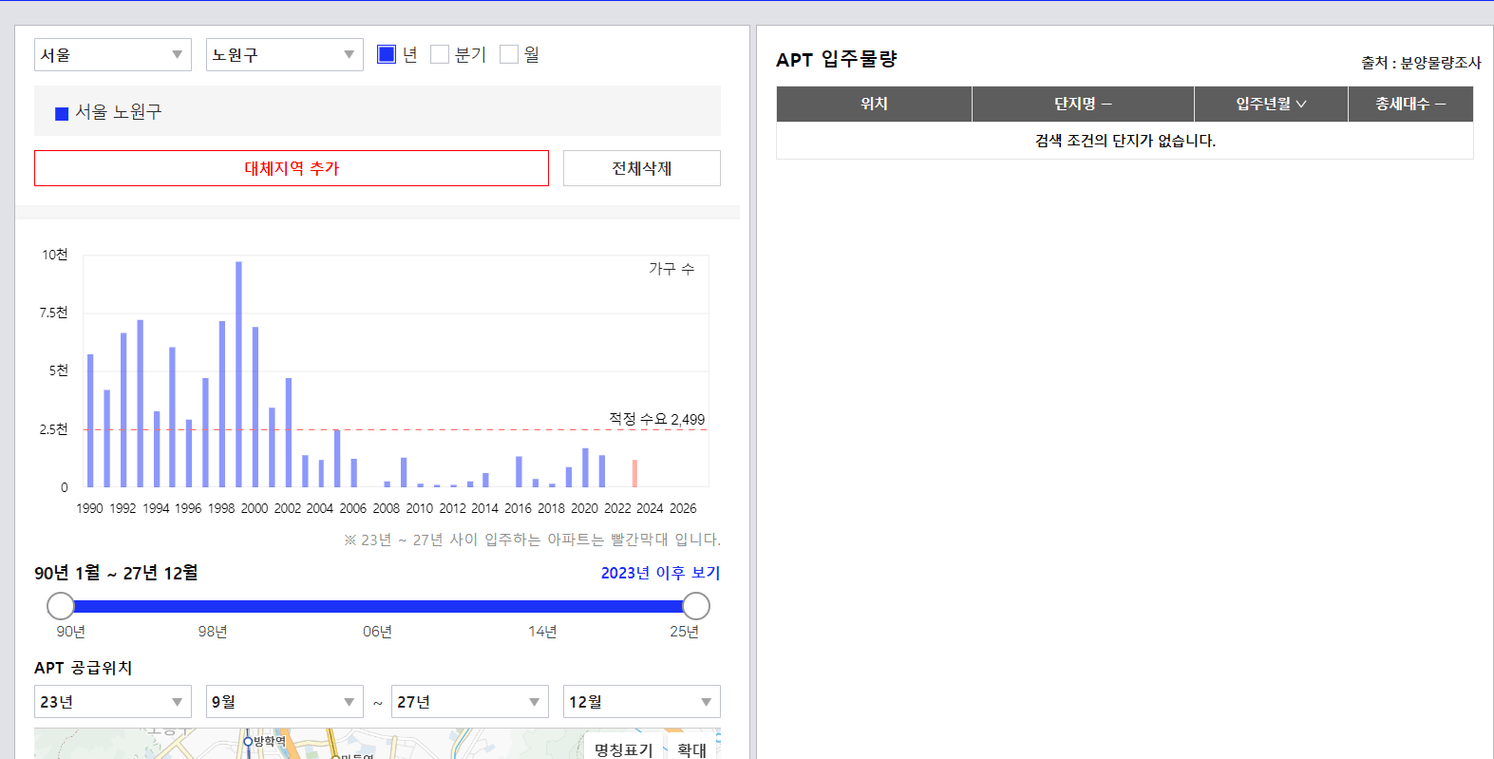Screen dimensions: 1494x759
Task: Click the 98년 slider tick label
Action: click(213, 631)
